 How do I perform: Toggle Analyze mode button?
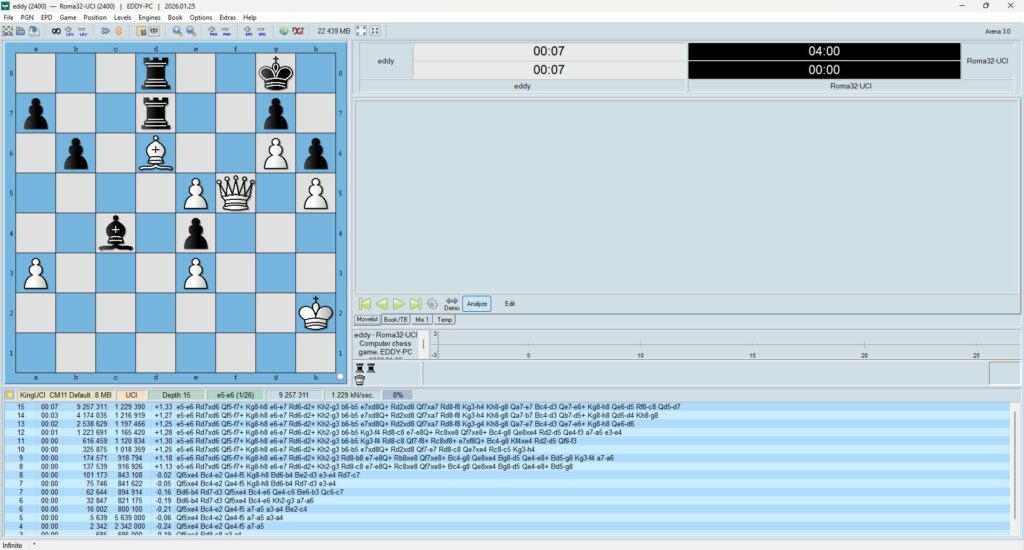tap(476, 303)
